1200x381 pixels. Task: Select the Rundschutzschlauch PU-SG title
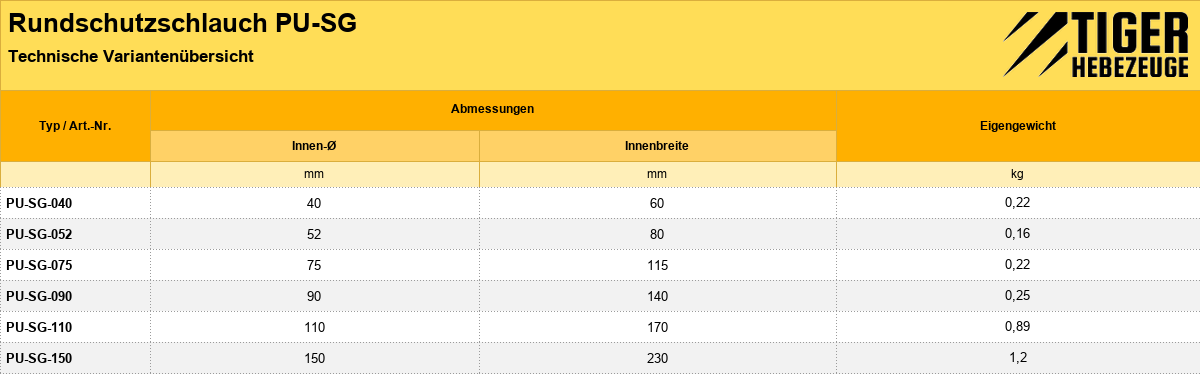182,23
